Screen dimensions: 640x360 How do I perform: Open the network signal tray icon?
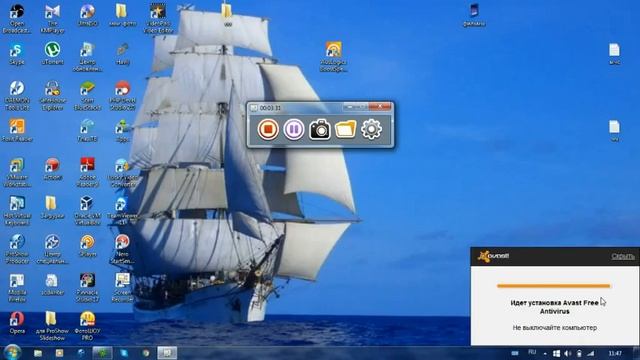[591, 353]
